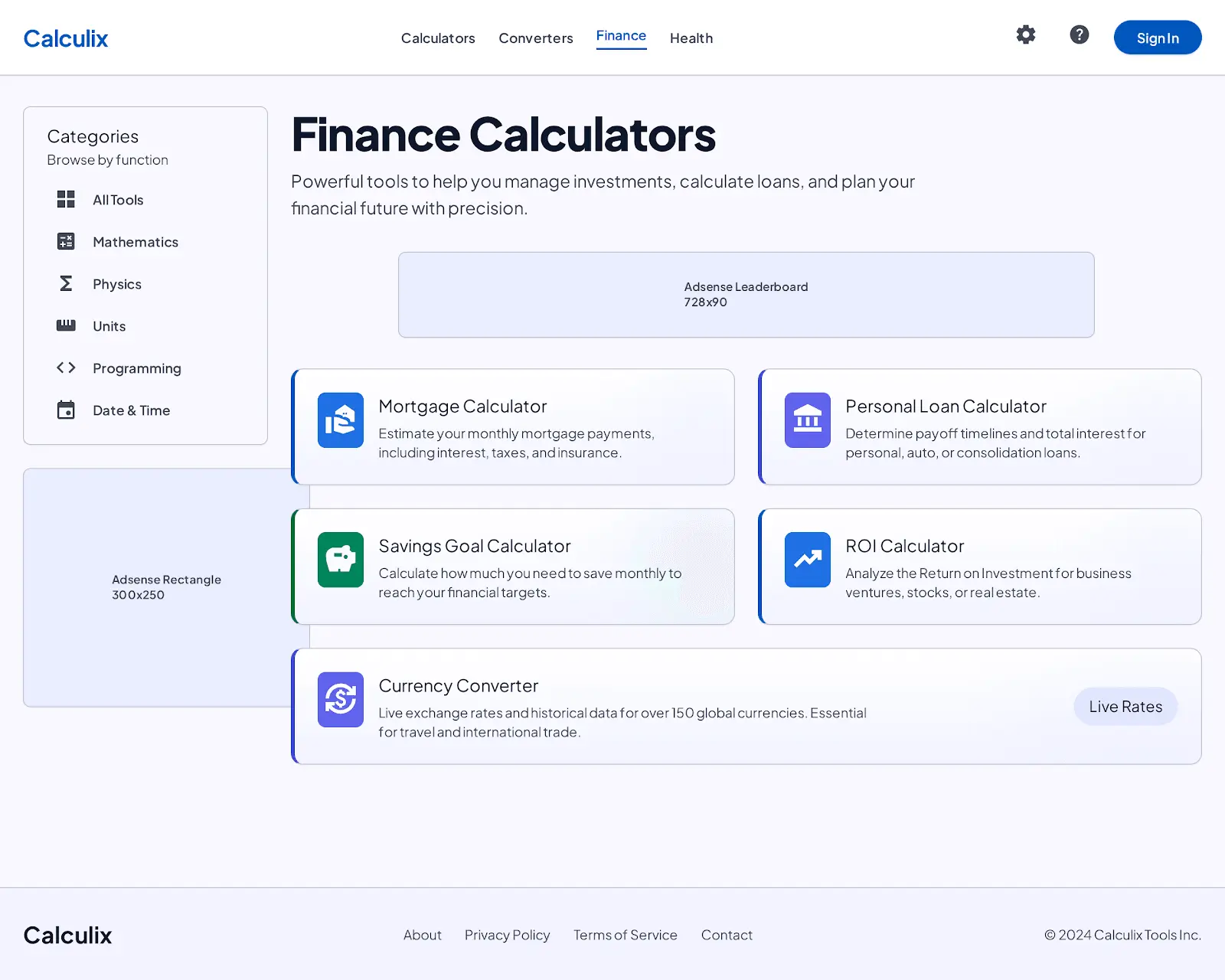The height and width of the screenshot is (980, 1225).
Task: Click the Units ruler icon
Action: pos(66,326)
